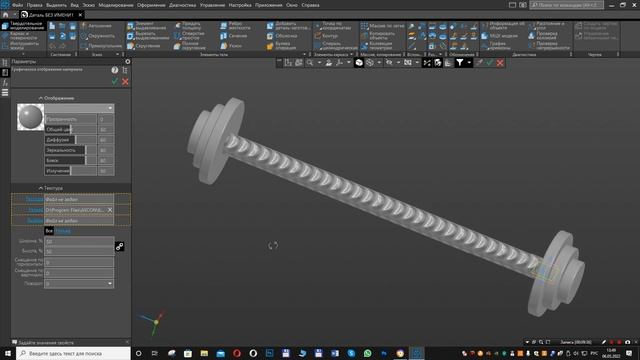640x360 pixels.
Task: Open the Параметры panel gear settings
Action: [x=128, y=62]
